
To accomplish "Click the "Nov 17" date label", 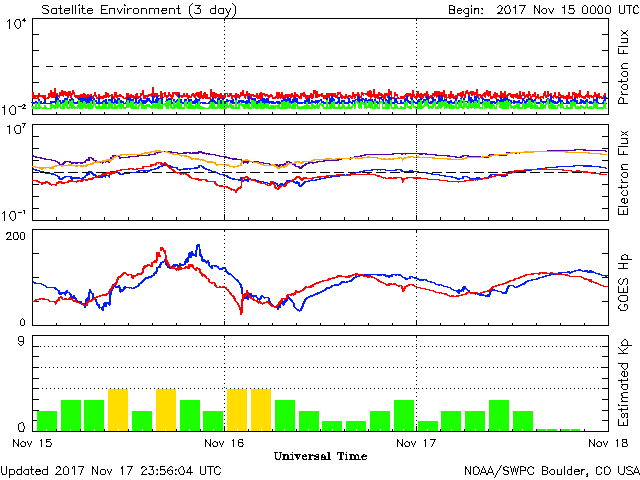I will 416,443.
